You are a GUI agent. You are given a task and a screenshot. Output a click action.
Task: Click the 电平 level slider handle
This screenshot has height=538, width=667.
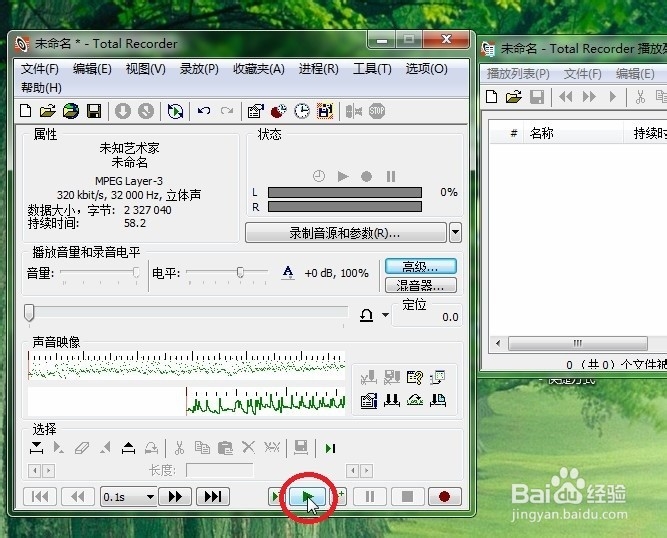tap(240, 272)
